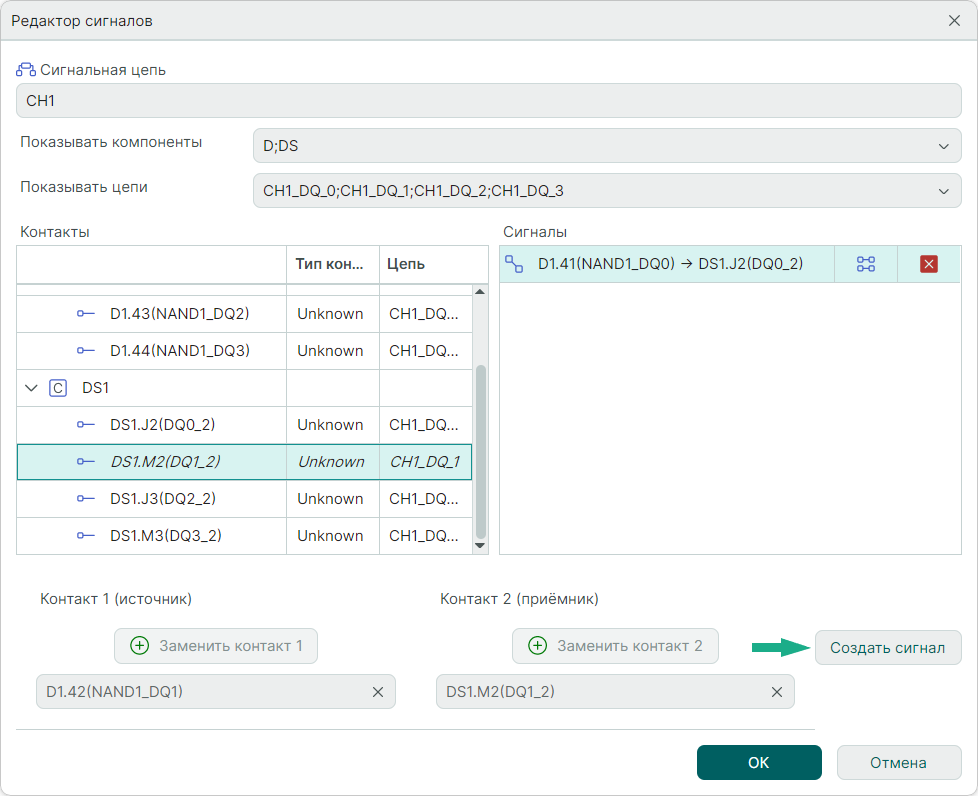This screenshot has height=796, width=978.
Task: Clear contact 2 field DS1.M2(DQ1_2)
Action: point(777,692)
